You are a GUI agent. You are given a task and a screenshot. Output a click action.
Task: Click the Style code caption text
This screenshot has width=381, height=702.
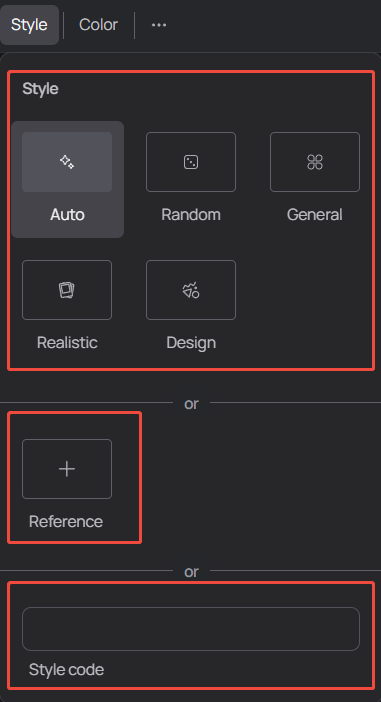tap(66, 670)
